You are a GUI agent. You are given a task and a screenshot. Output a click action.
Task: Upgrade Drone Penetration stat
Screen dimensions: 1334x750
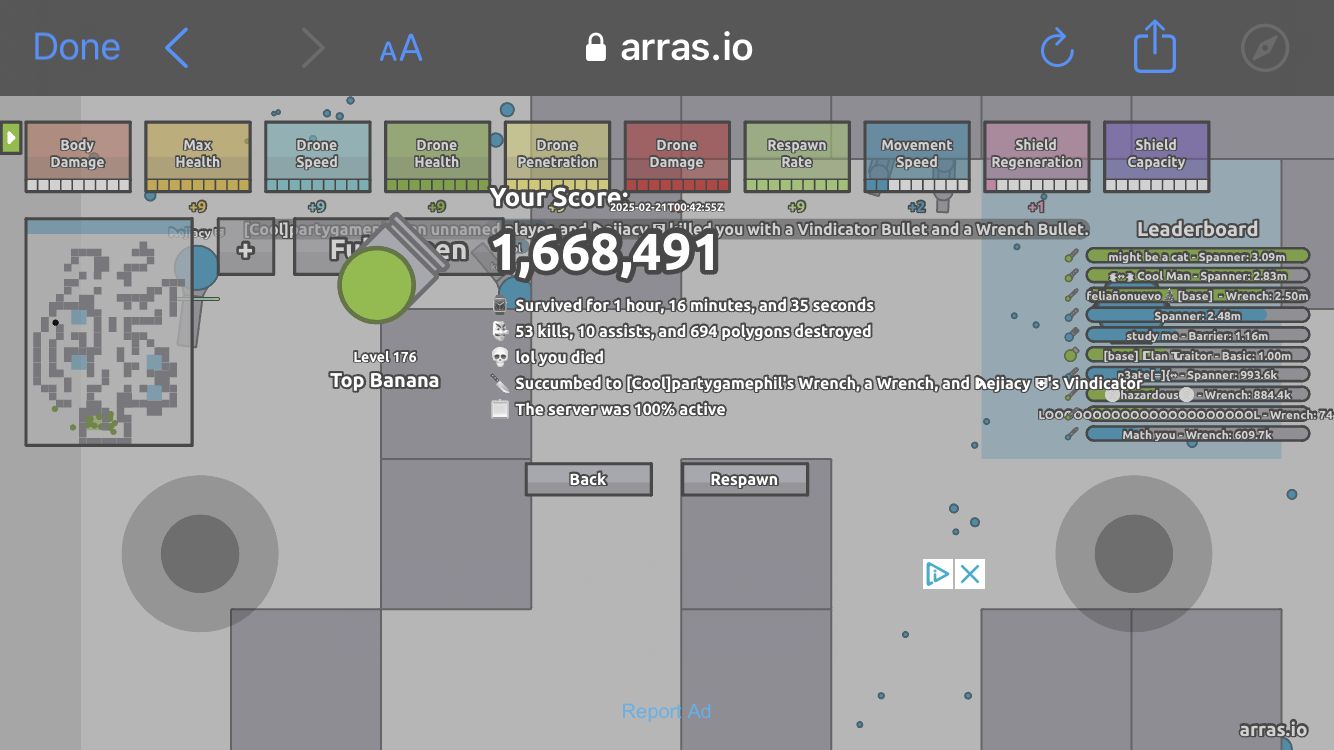tap(557, 156)
